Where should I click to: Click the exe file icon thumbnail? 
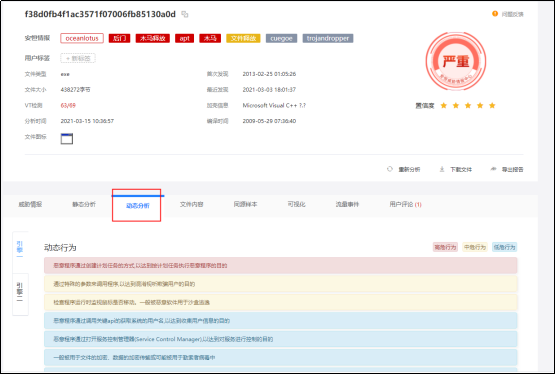tap(67, 139)
